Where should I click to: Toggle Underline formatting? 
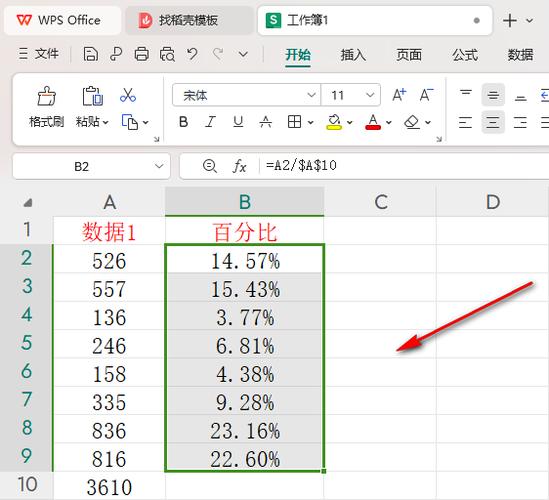(238, 122)
